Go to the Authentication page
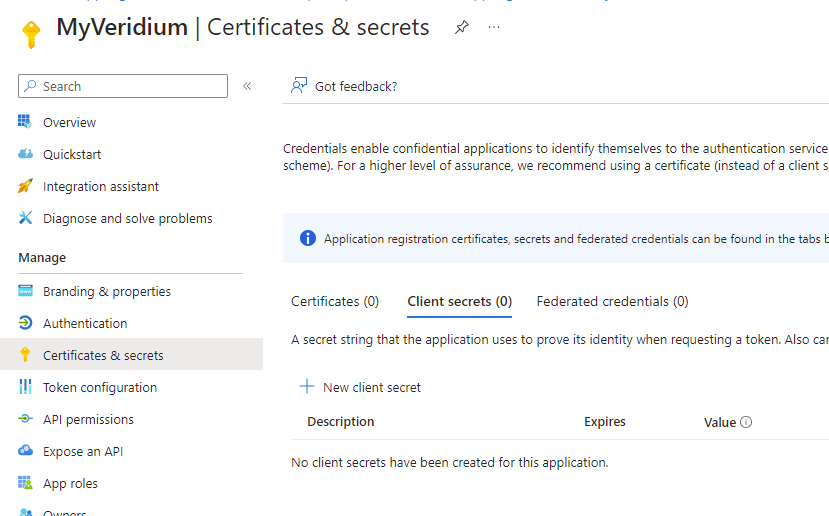829x516 pixels. pyautogui.click(x=85, y=323)
